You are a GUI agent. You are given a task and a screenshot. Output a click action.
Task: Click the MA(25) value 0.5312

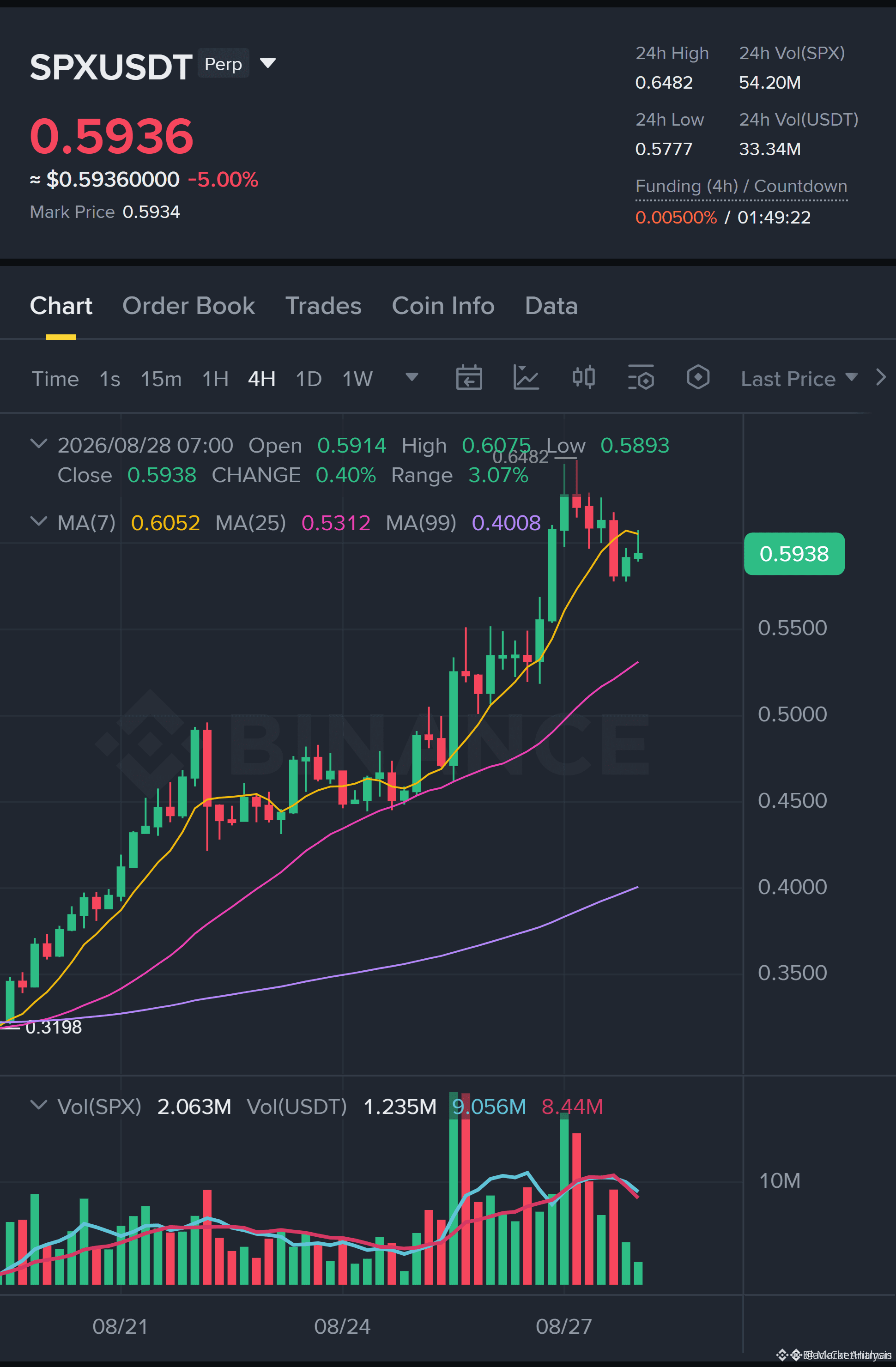[336, 523]
